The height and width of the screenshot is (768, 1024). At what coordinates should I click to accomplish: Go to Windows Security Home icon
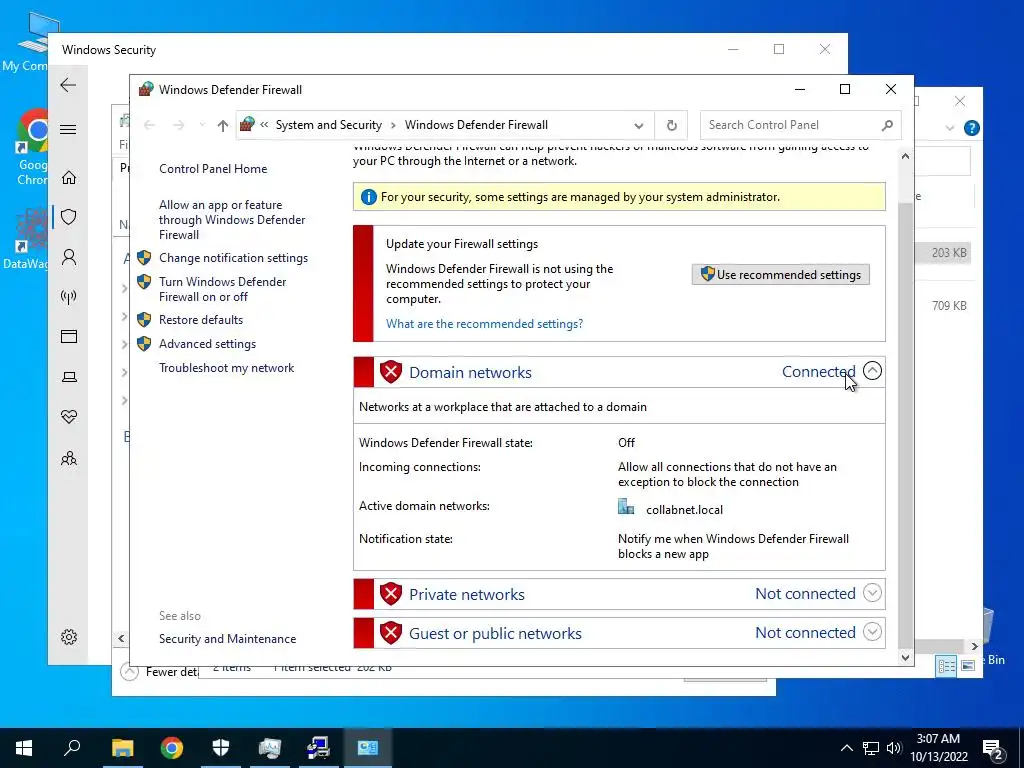(69, 178)
